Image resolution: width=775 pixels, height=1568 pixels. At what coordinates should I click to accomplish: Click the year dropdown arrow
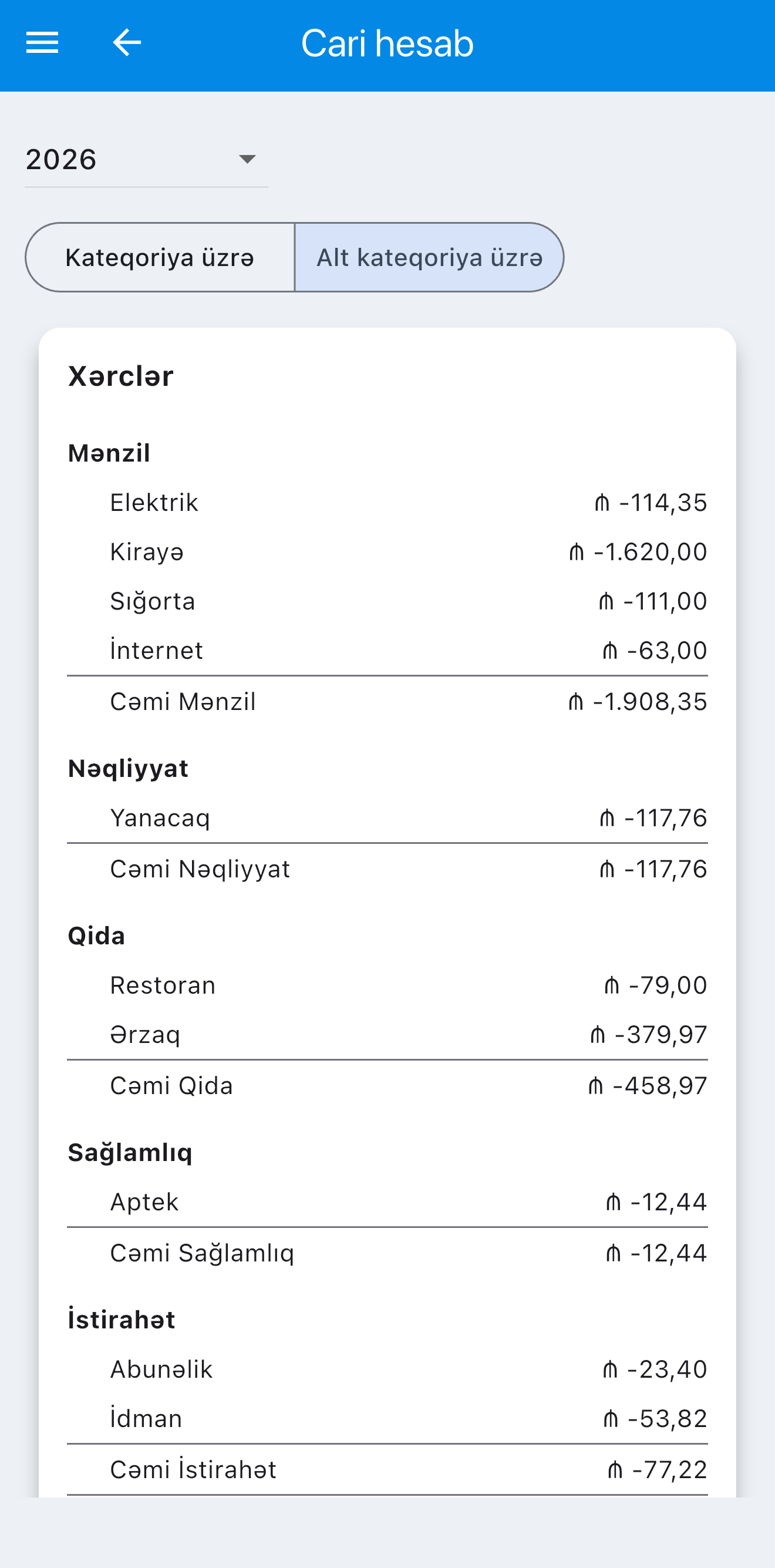point(247,160)
